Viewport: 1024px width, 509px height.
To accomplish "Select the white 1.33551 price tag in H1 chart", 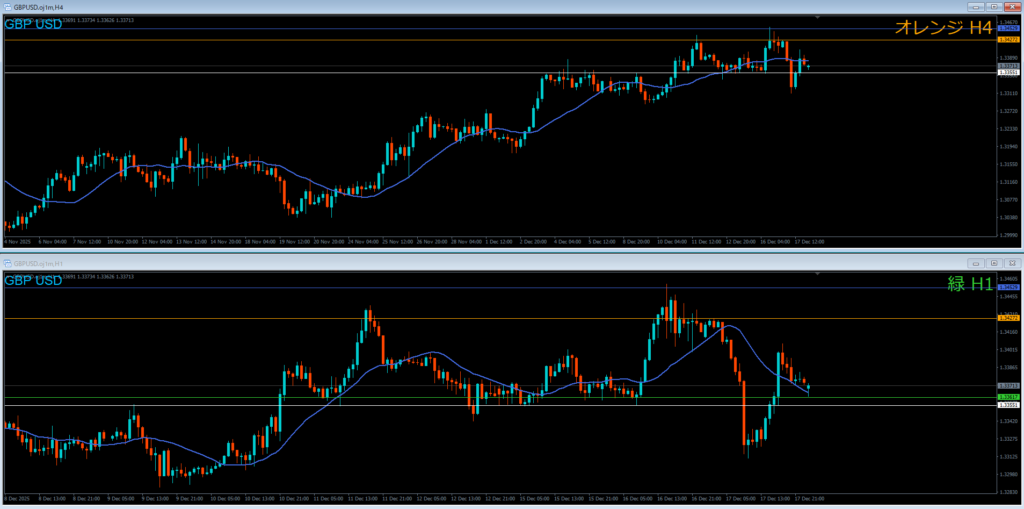I will coord(1008,405).
